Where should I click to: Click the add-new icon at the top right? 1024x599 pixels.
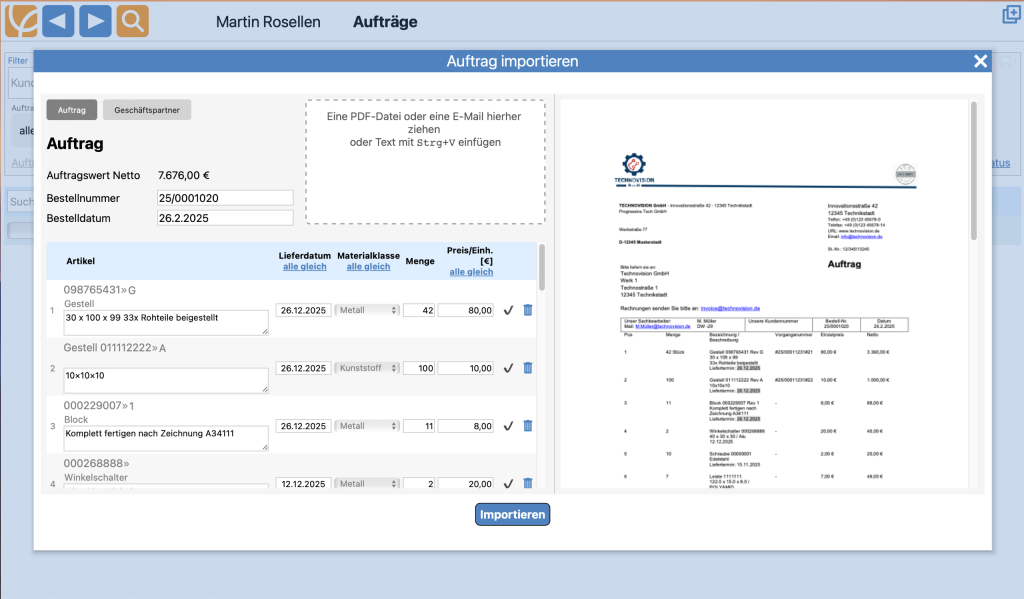(x=1012, y=14)
